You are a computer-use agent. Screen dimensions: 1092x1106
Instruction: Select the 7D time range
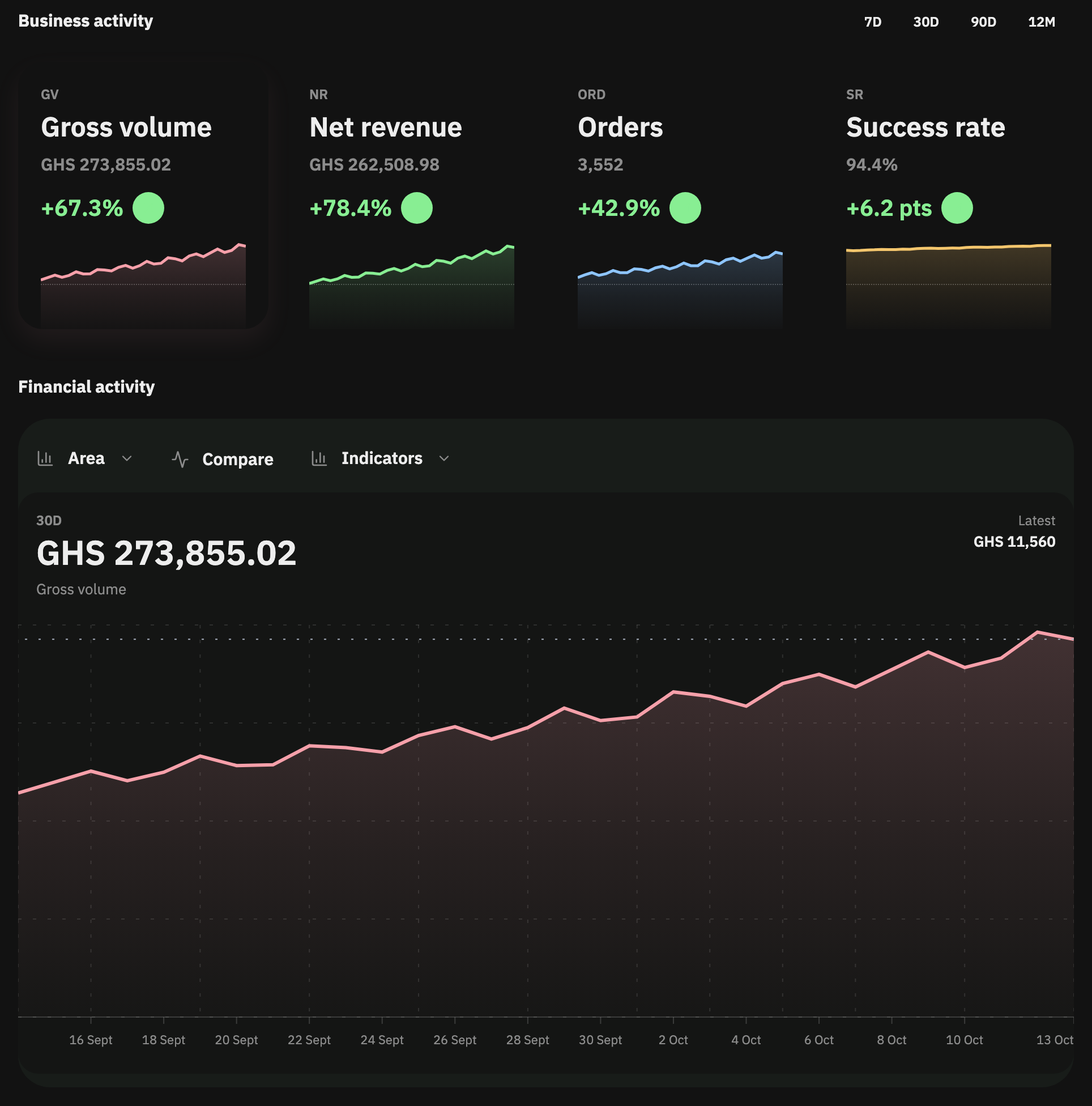[872, 22]
